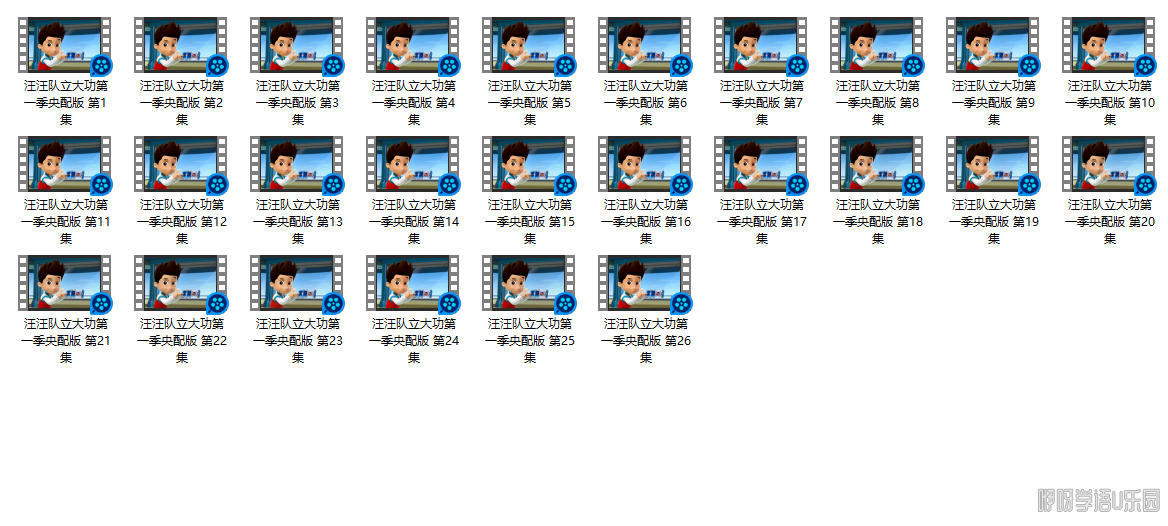
Task: Click file name 汪汪队立大功第一季央配版 第22集
Action: (x=182, y=341)
